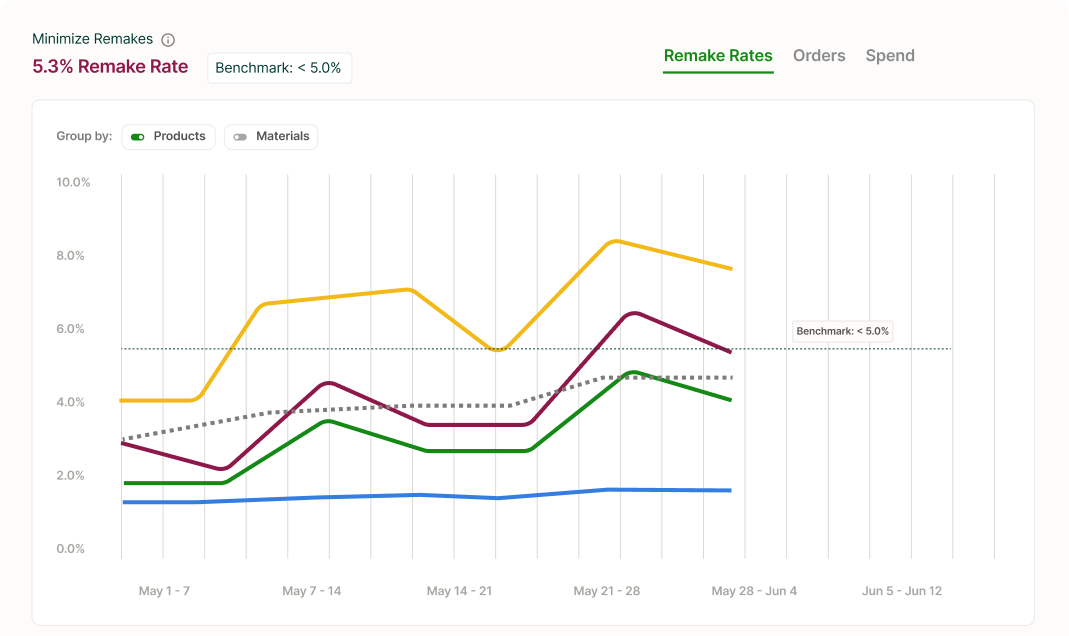The height and width of the screenshot is (636, 1069).
Task: Select the May 21 - 28 axis label
Action: (606, 591)
